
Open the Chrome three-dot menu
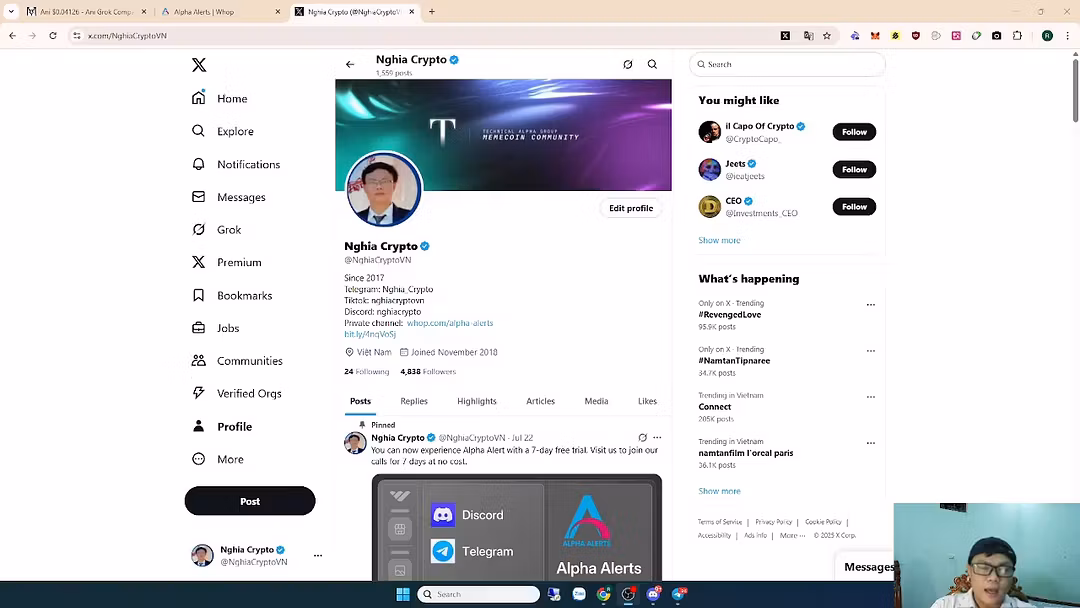tap(1068, 35)
